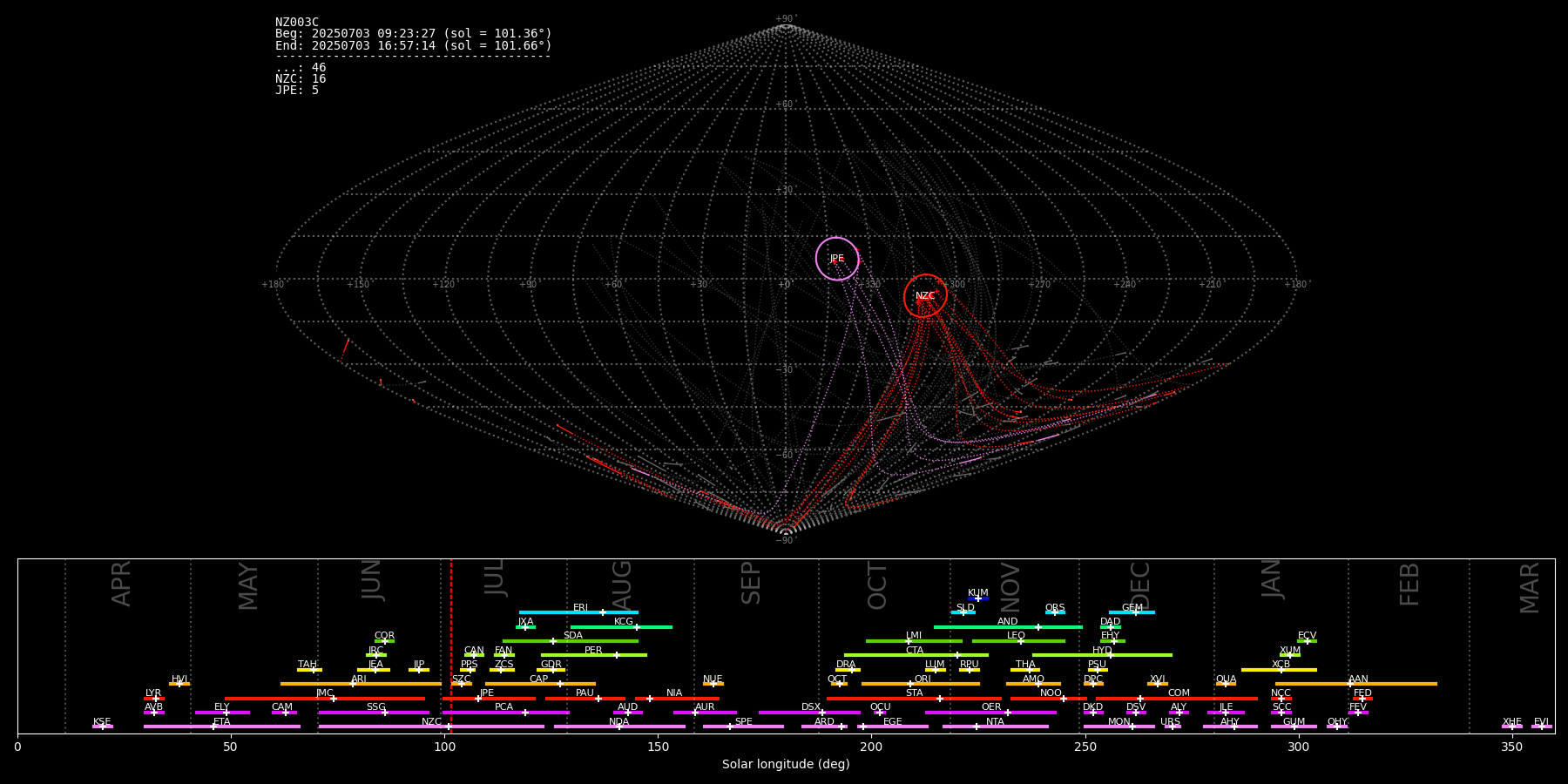
Task: Select the STA shower label
Action: click(x=915, y=693)
